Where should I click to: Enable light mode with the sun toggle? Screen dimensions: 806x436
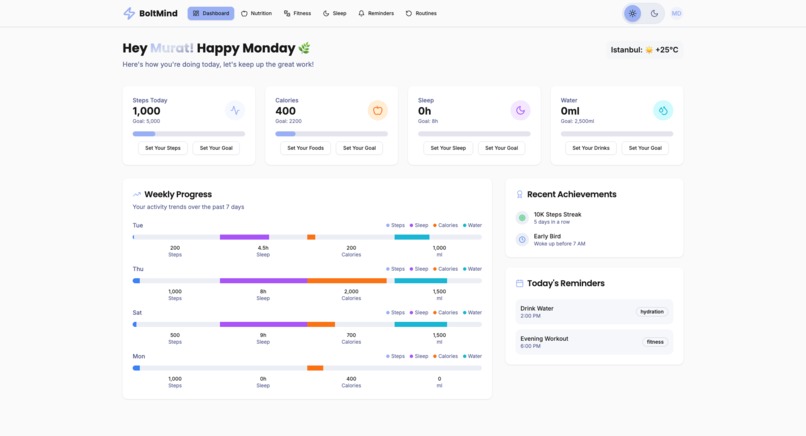coord(632,13)
